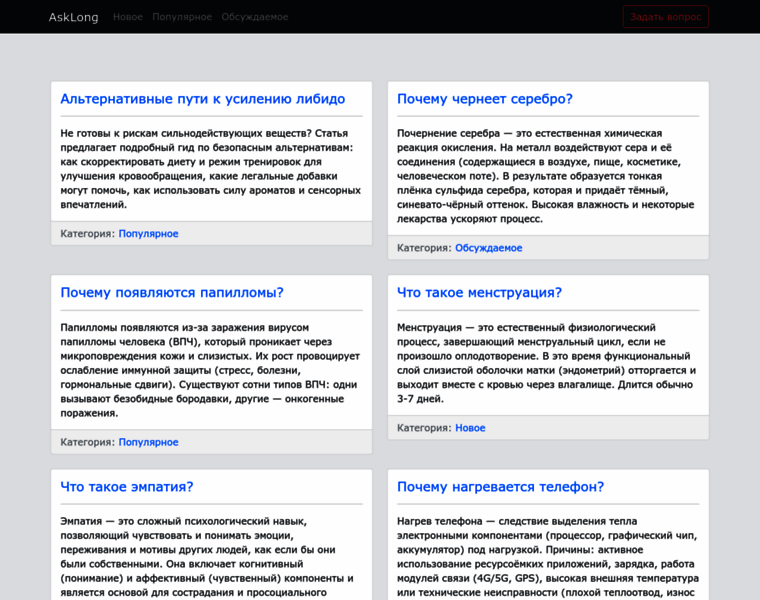760x600 pixels.
Task: Open the question Почему появляются папилломы?
Action: click(x=171, y=293)
